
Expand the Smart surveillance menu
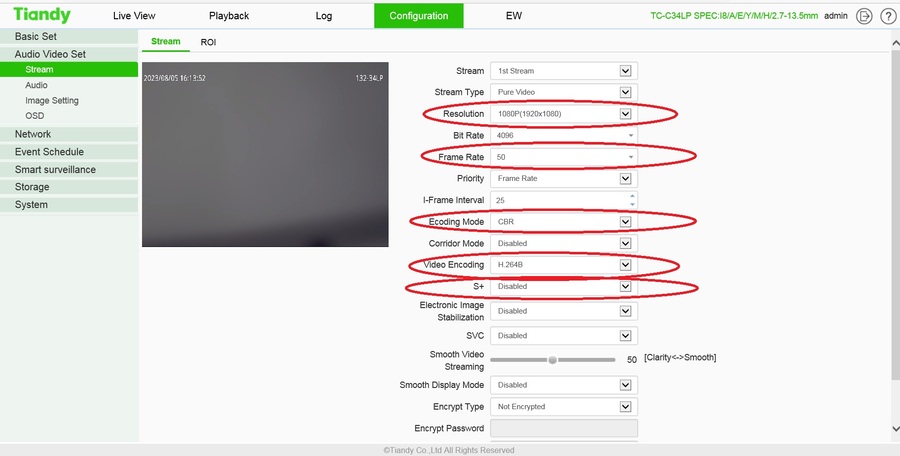[69, 169]
